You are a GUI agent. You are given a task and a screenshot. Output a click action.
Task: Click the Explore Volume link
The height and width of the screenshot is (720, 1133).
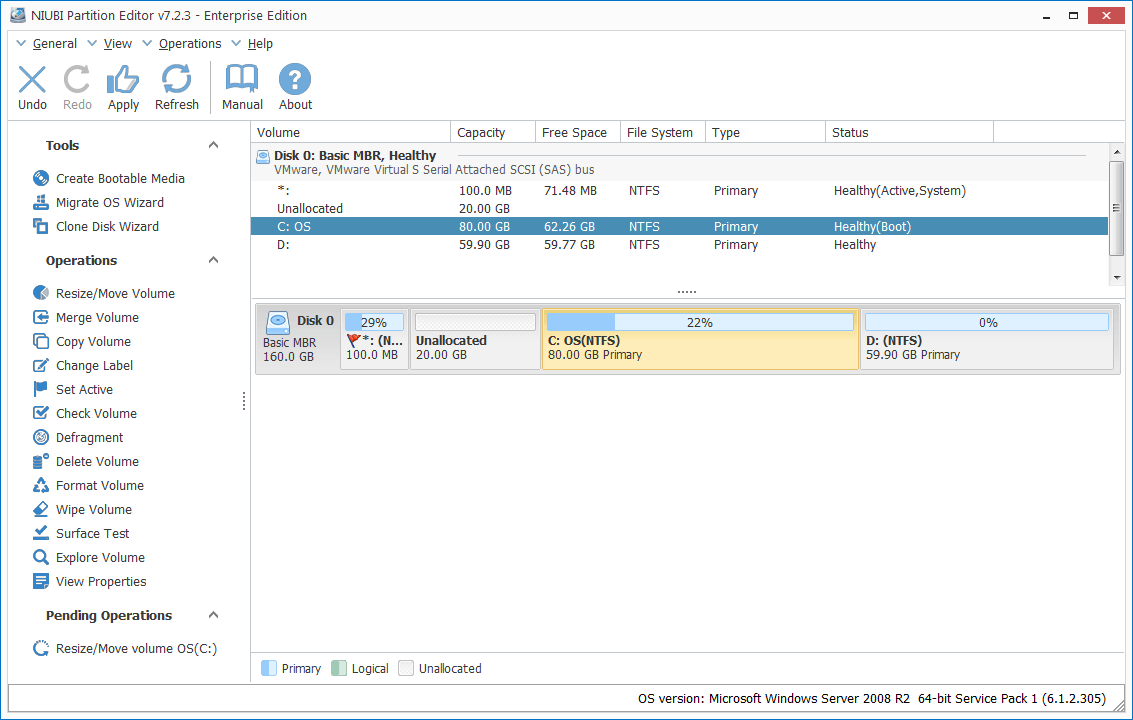(x=100, y=557)
